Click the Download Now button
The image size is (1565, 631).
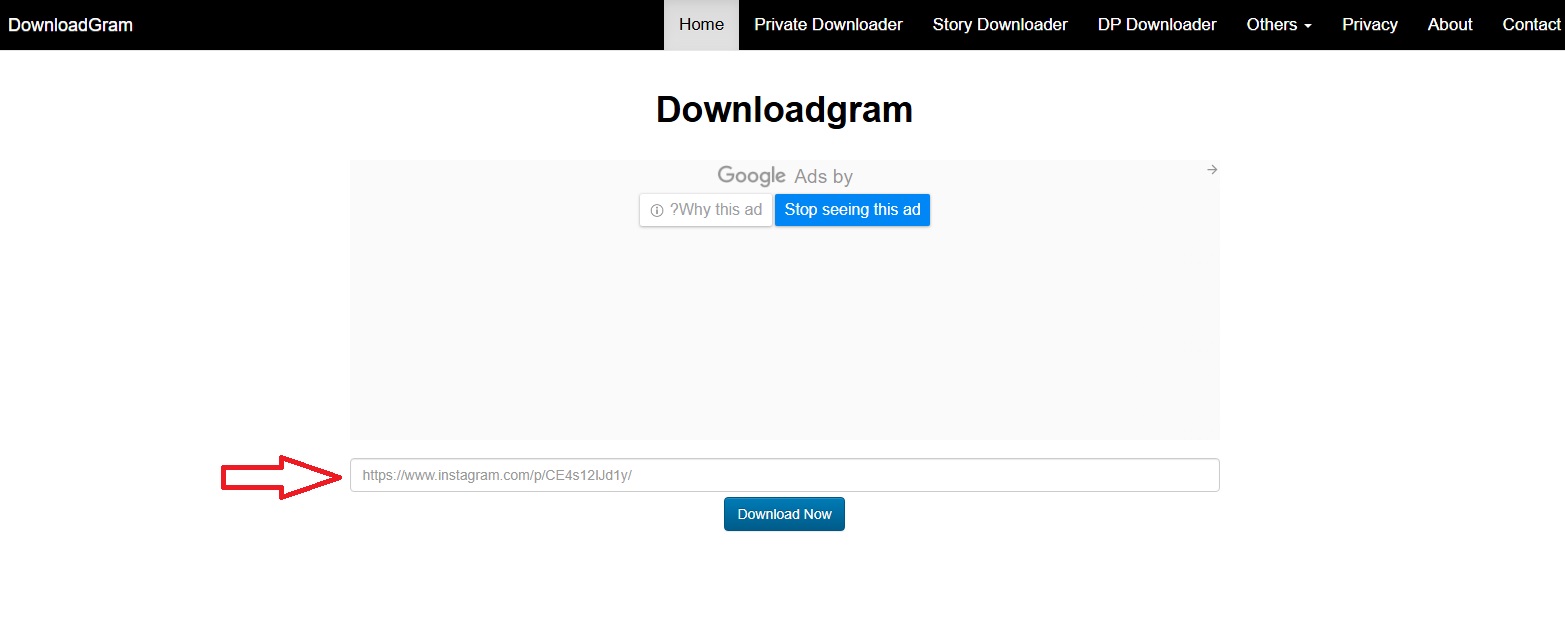[x=784, y=514]
